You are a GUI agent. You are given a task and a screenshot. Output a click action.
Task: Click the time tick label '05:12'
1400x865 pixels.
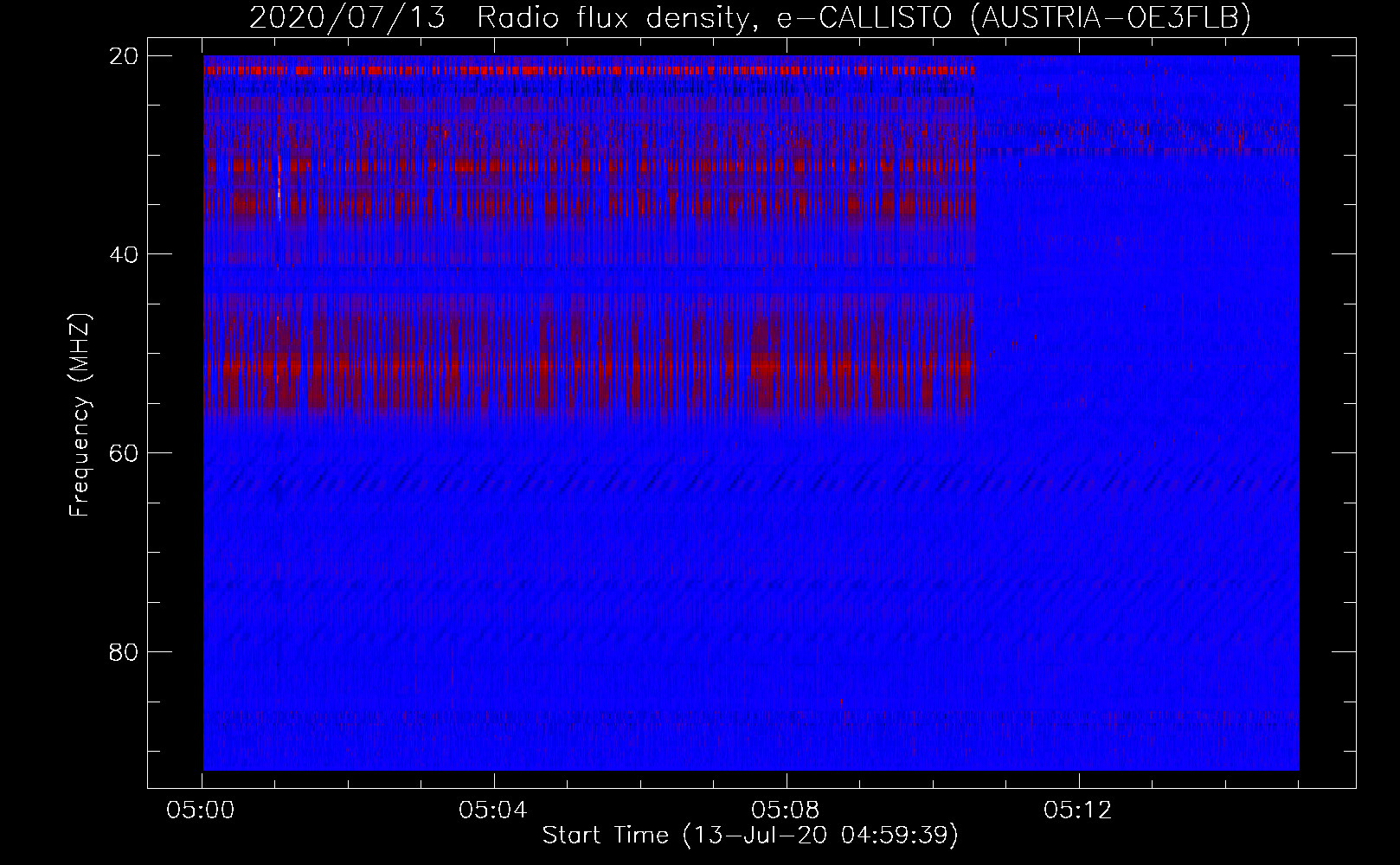[1078, 811]
